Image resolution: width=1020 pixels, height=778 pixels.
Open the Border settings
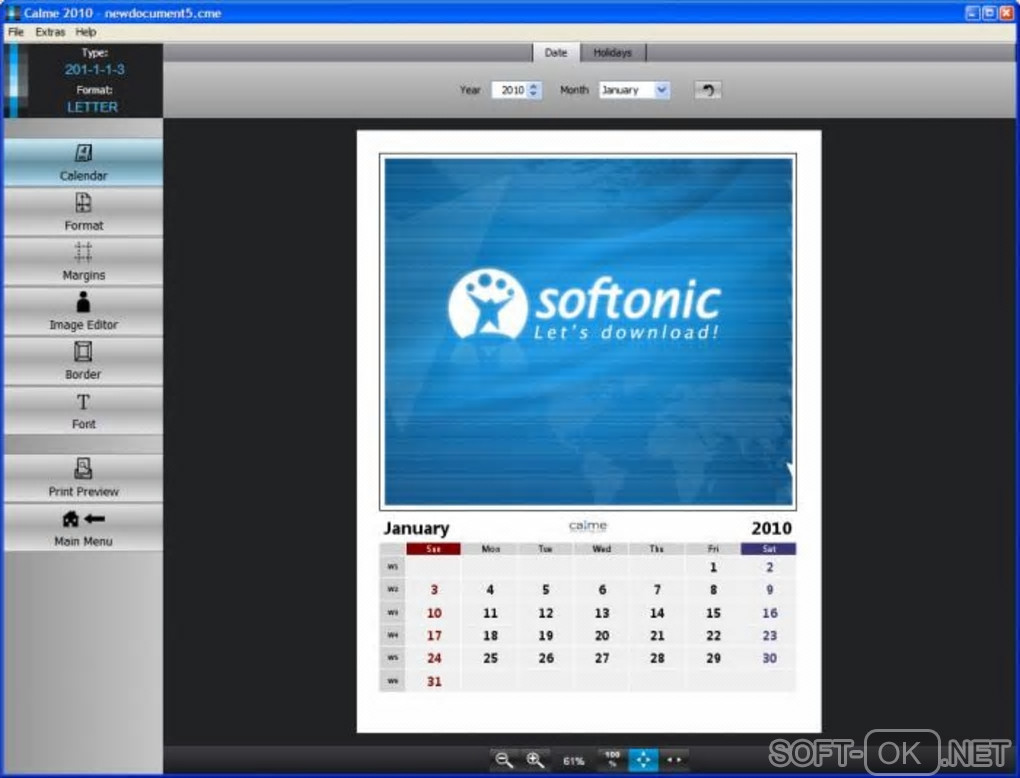tap(83, 361)
